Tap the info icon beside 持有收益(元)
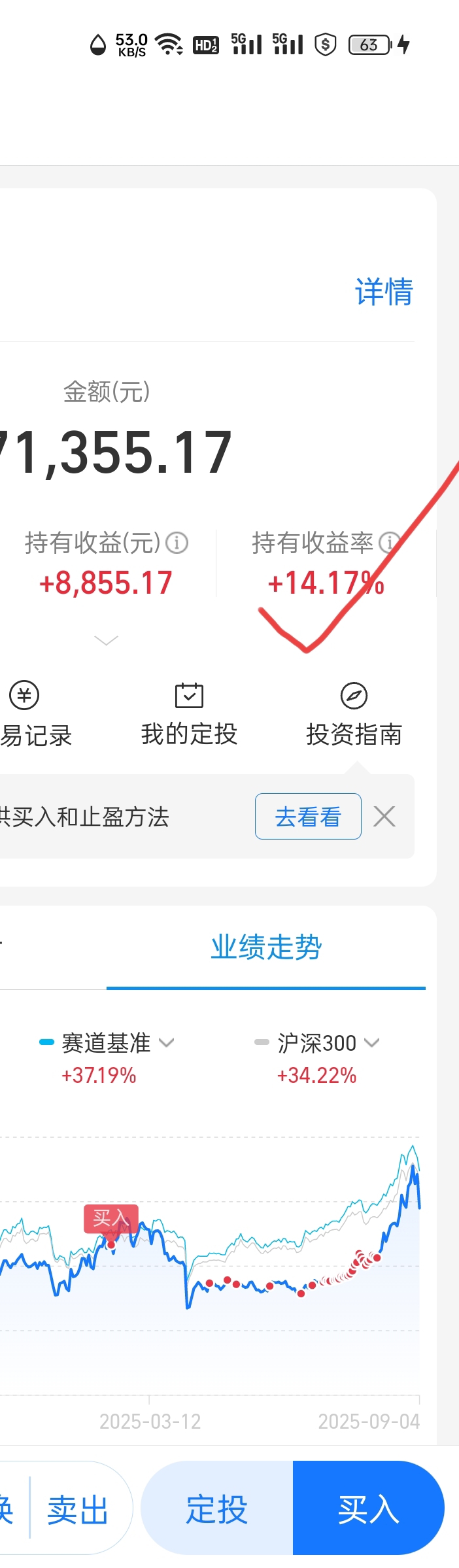Viewport: 459px width, 1568px height. tap(177, 543)
